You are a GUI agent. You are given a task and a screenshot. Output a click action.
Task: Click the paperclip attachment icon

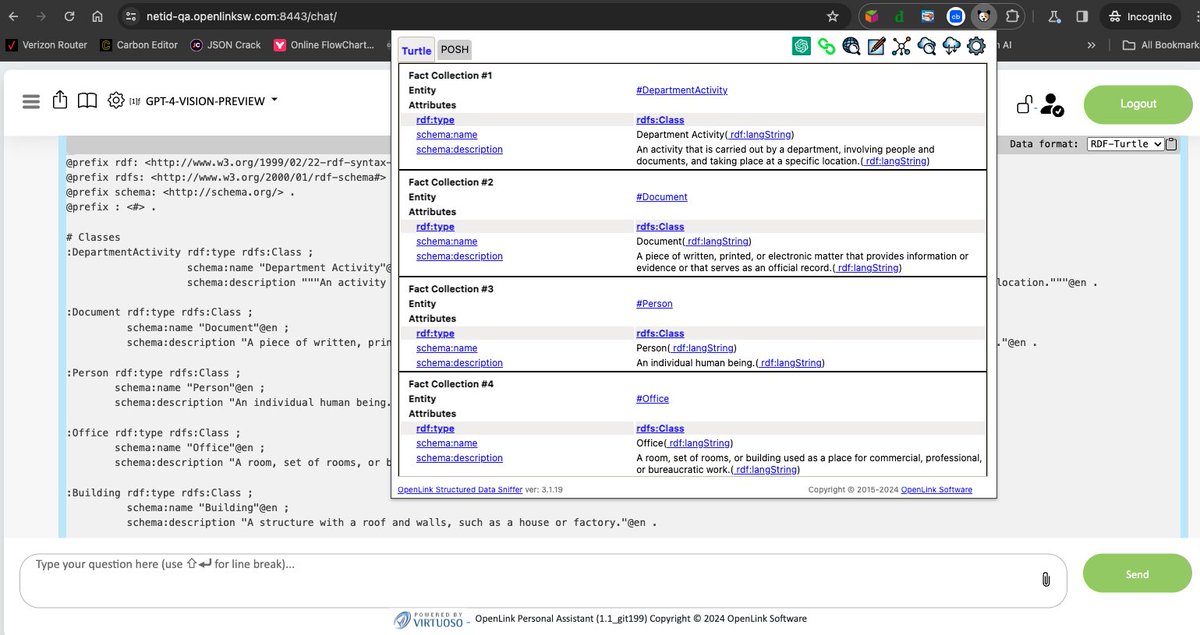pos(1045,579)
